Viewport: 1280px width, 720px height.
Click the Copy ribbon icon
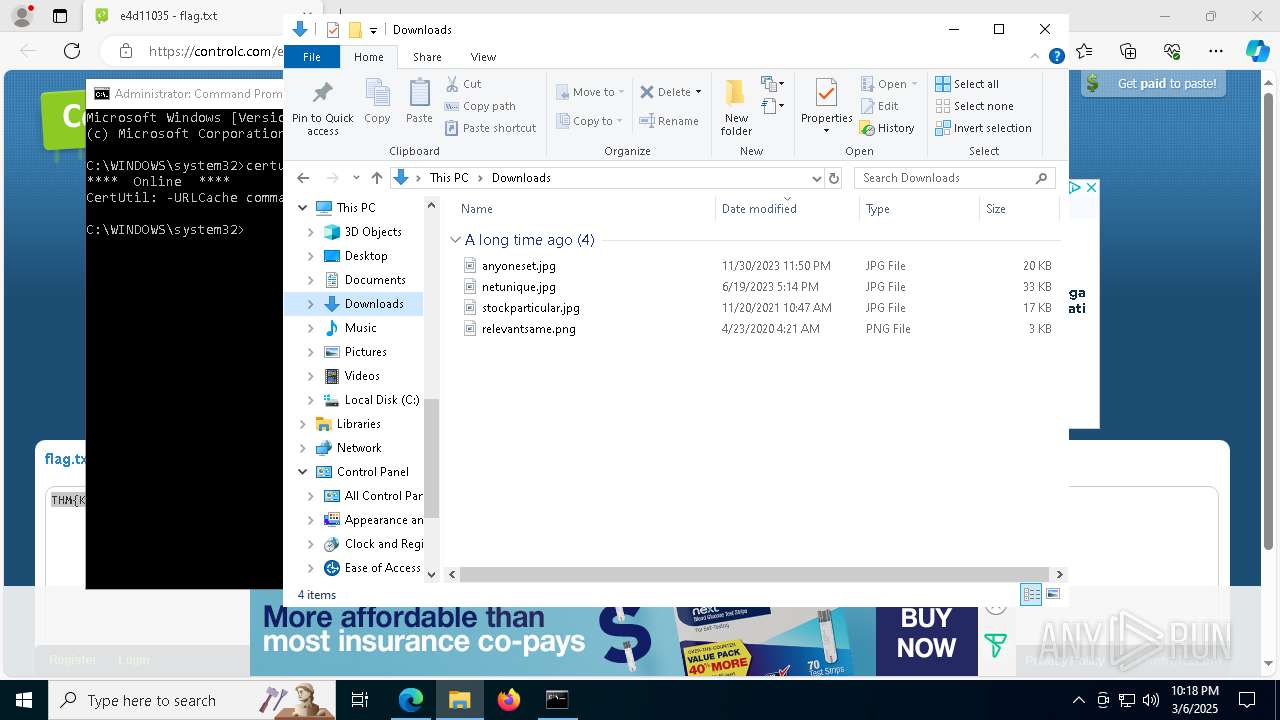377,101
